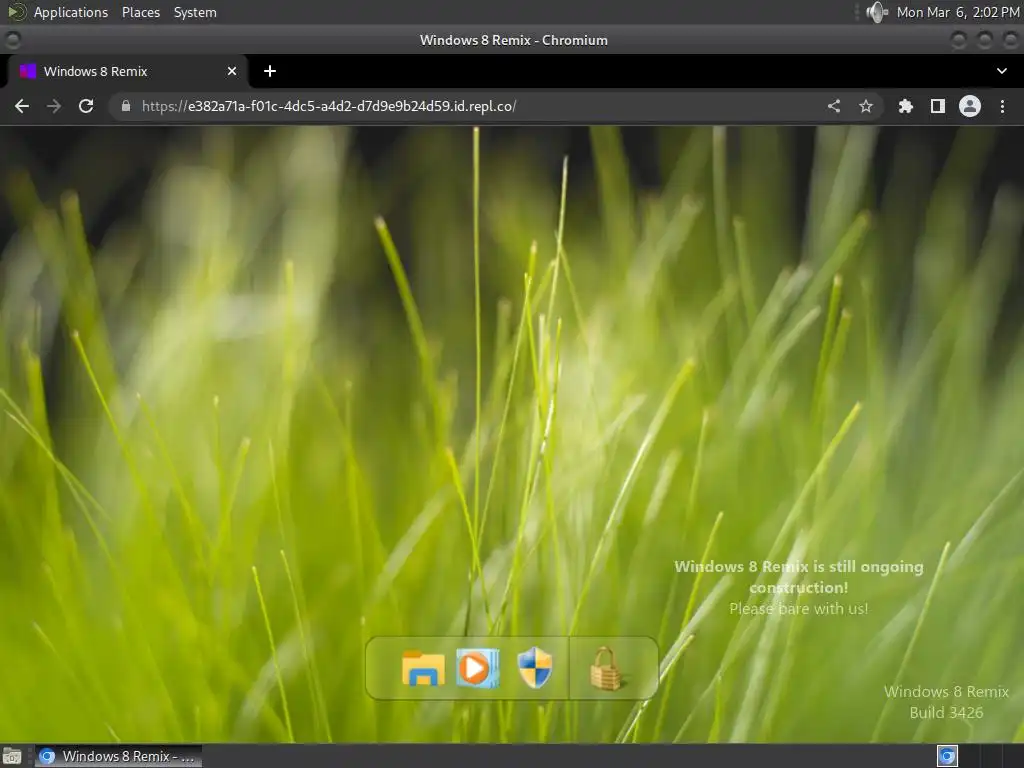
Task: Select Windows 8 Remix taskbar window button
Action: click(118, 756)
